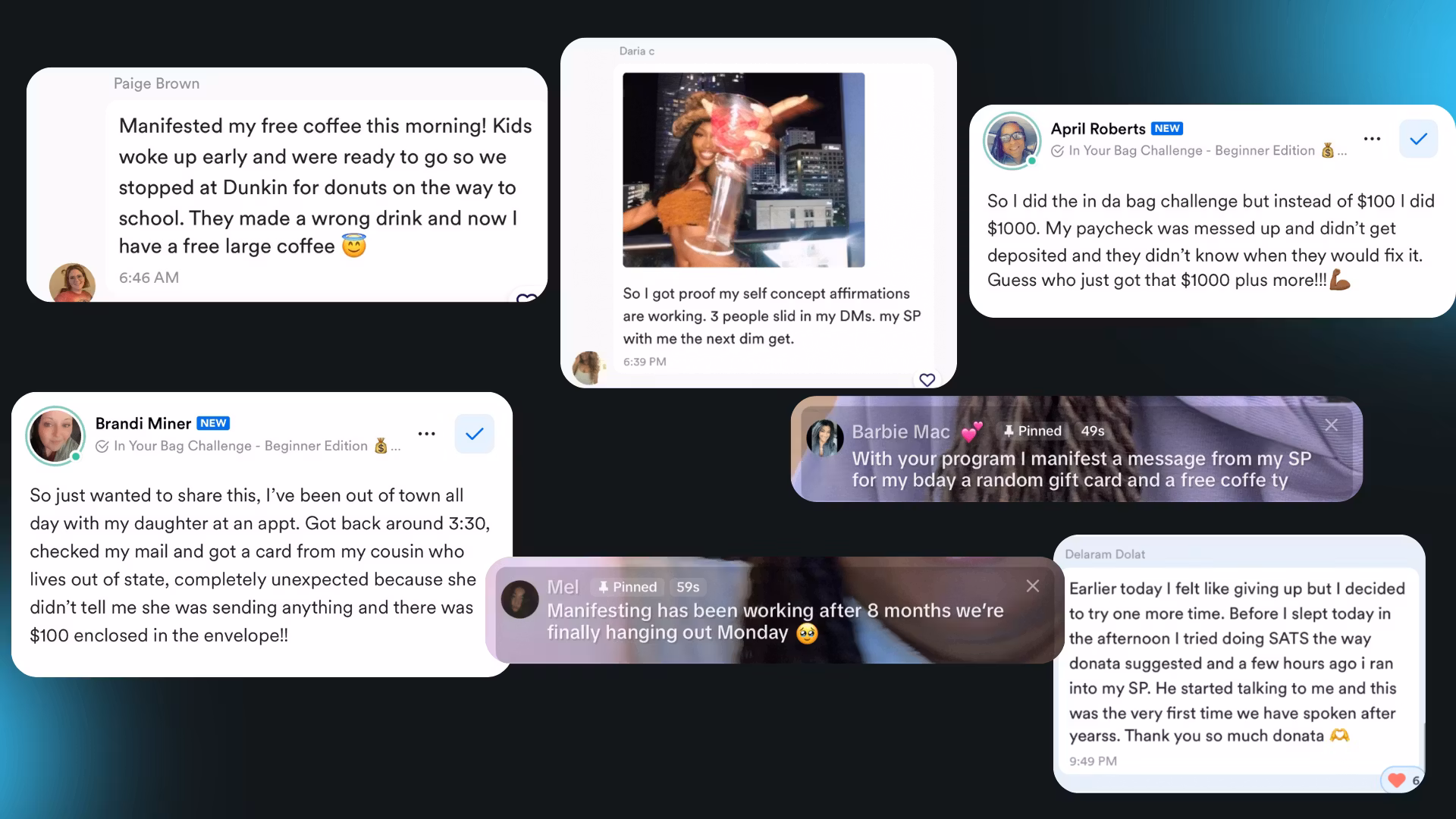Dismiss Barbie Mac's pinned comment
This screenshot has width=1456, height=819.
1332,425
